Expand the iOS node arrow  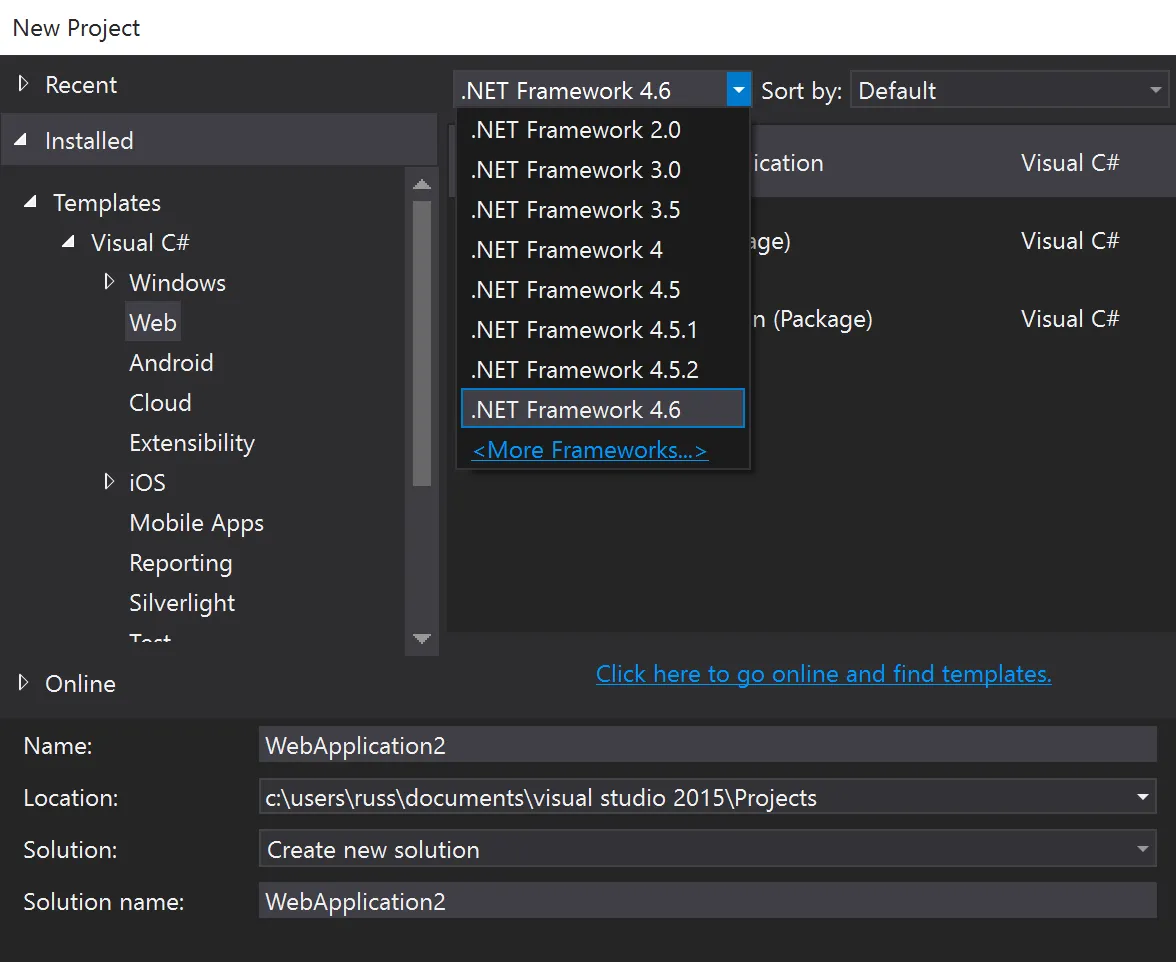coord(109,483)
